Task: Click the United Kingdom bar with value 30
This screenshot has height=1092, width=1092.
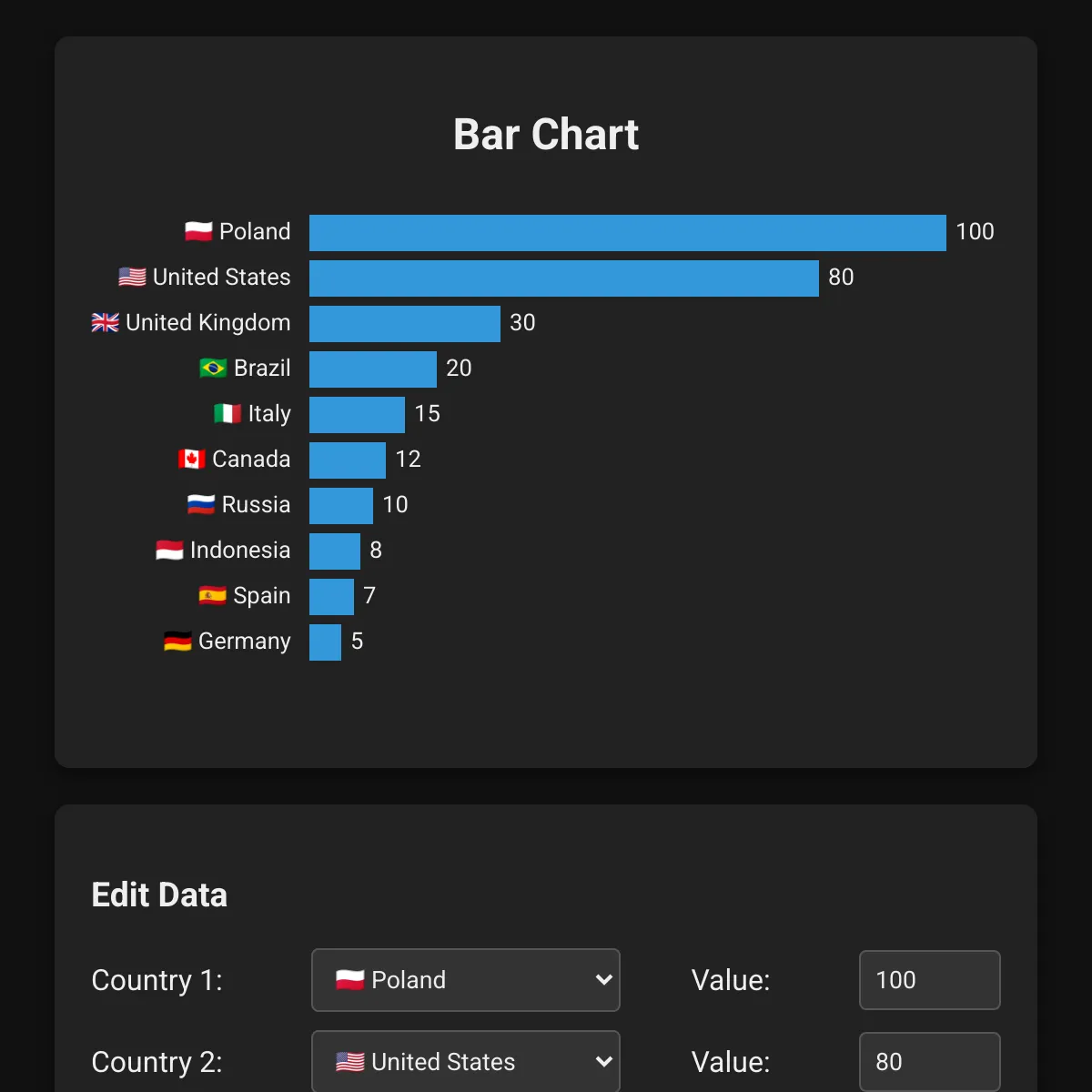Action: (405, 324)
